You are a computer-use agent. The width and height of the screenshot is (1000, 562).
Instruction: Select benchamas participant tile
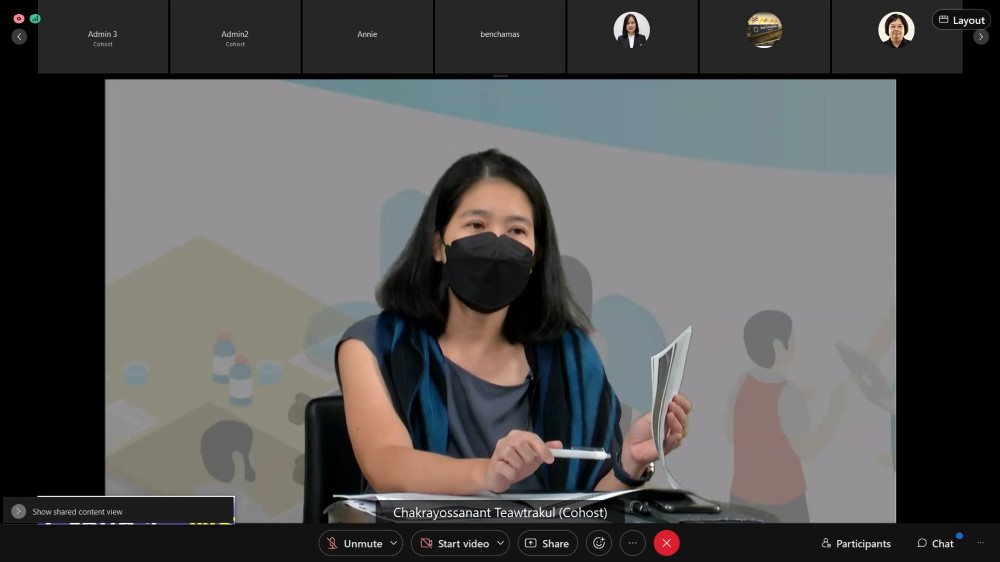(500, 35)
